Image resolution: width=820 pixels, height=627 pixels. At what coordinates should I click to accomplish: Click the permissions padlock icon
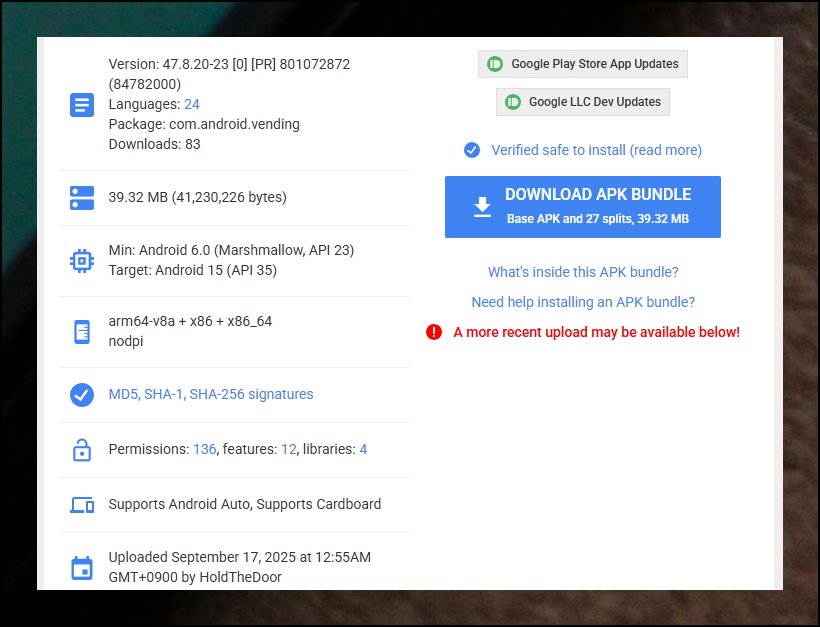click(82, 450)
